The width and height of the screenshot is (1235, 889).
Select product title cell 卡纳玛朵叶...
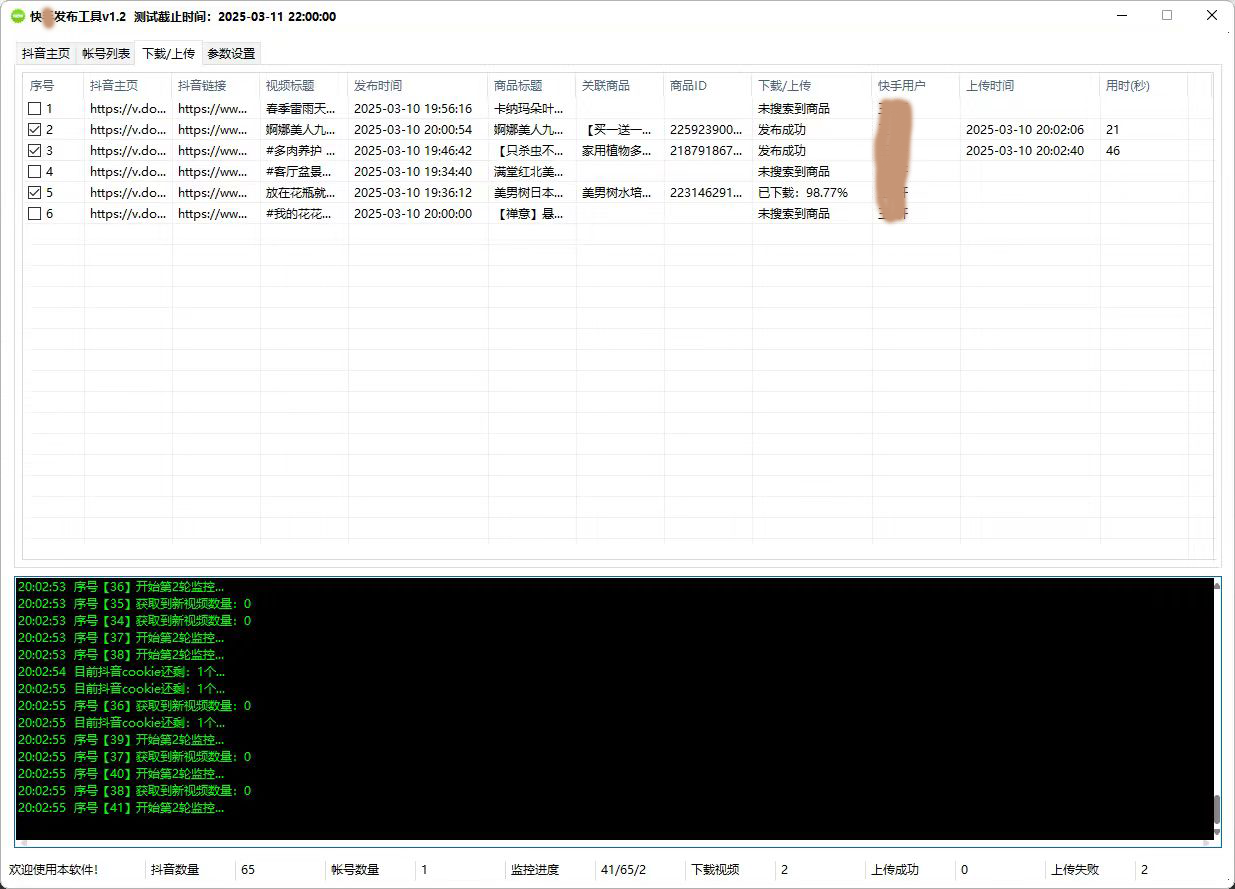(x=529, y=108)
